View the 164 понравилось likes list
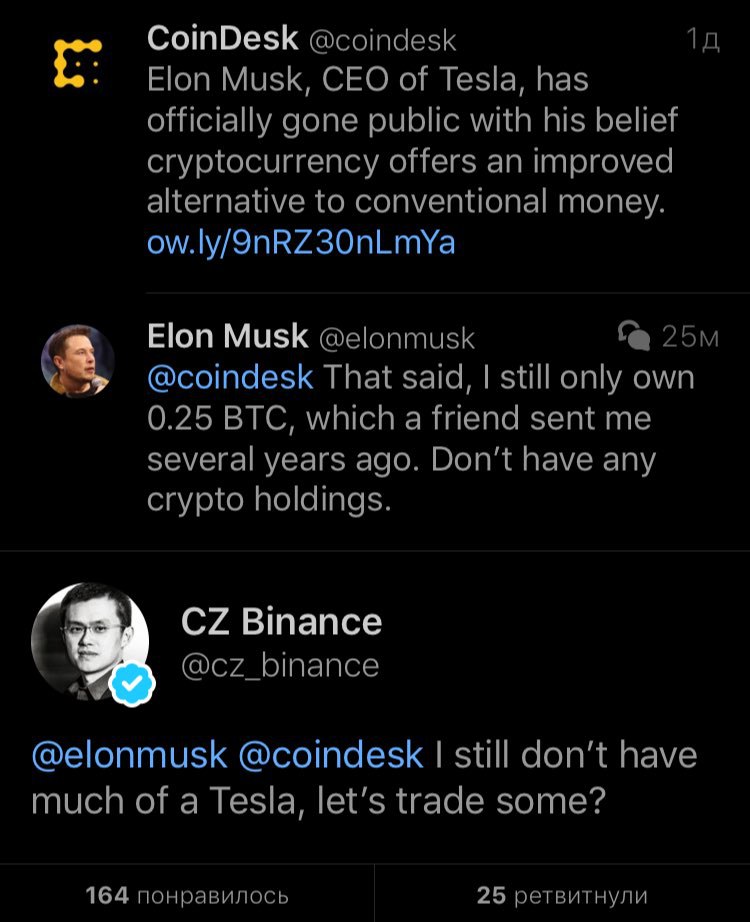The width and height of the screenshot is (750, 922). coord(187,895)
